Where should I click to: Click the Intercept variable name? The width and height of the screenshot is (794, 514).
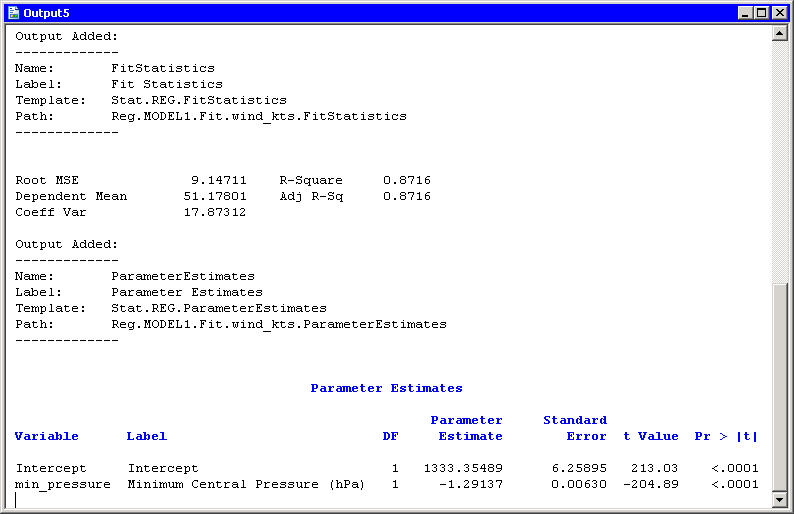click(x=51, y=468)
